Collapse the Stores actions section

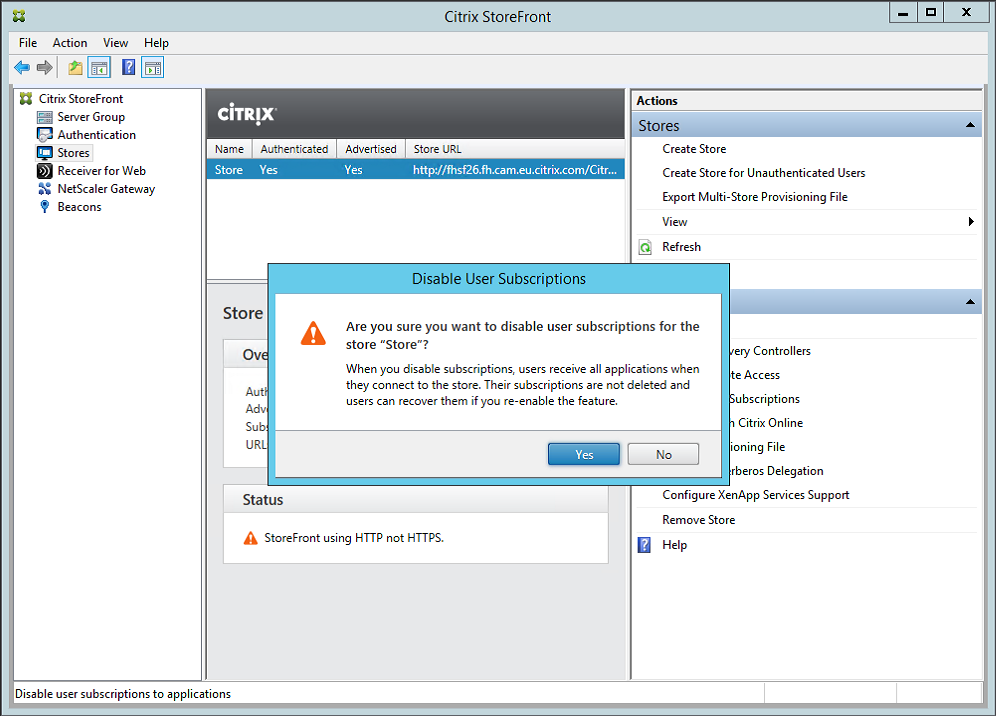click(969, 126)
